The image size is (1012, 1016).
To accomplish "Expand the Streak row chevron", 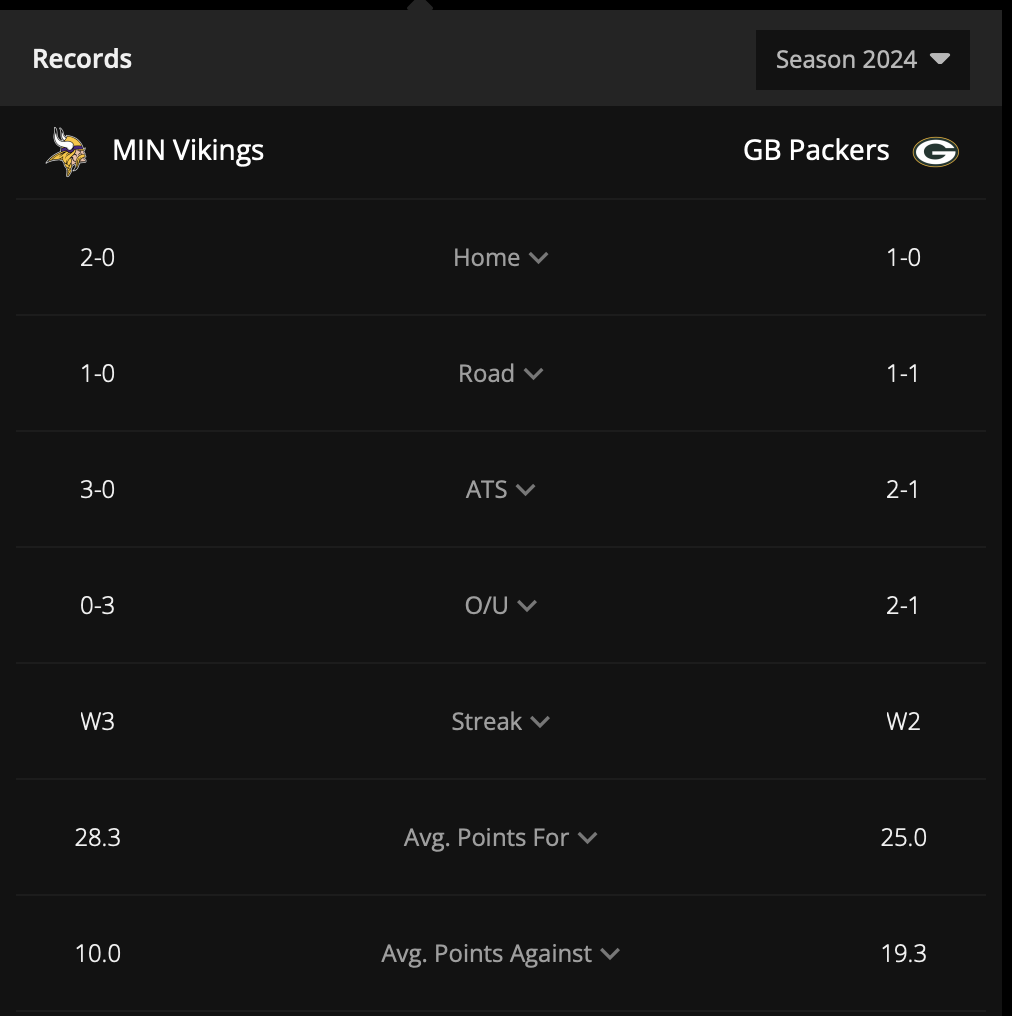I will [x=540, y=722].
